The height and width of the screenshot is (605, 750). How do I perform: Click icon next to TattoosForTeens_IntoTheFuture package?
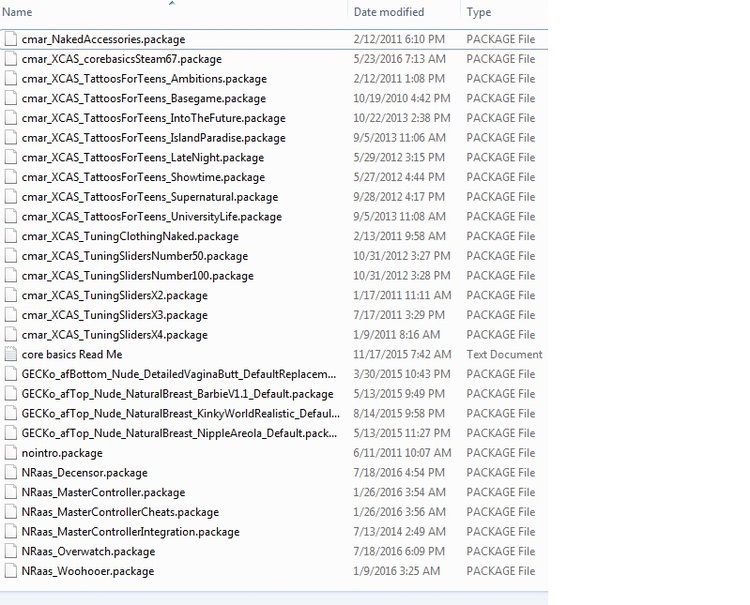[x=11, y=118]
